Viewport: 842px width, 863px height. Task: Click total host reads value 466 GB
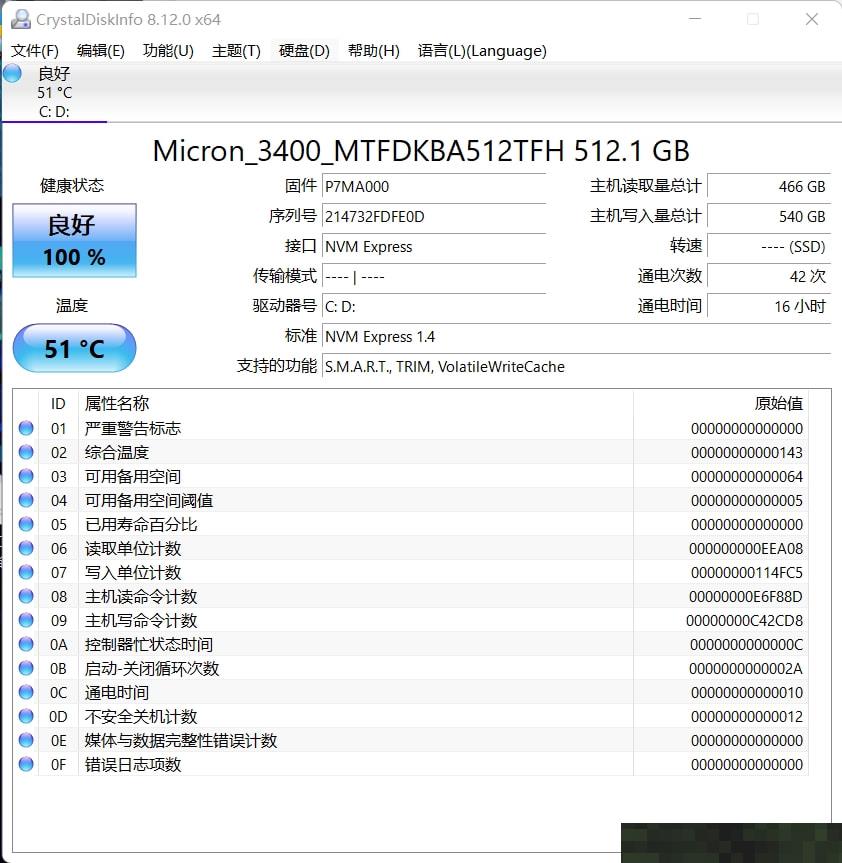tap(769, 186)
